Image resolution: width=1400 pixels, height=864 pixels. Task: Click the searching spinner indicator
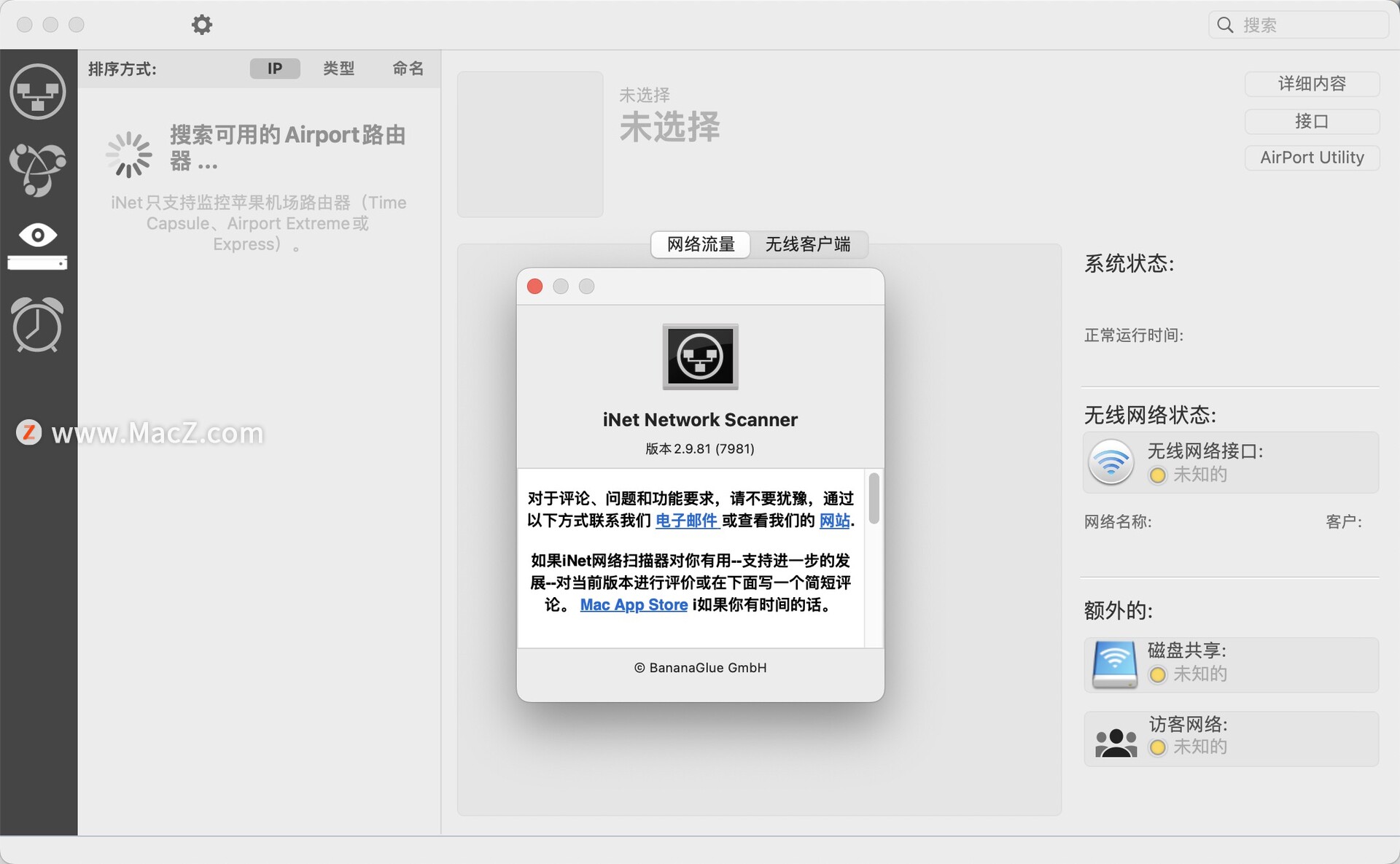point(129,155)
